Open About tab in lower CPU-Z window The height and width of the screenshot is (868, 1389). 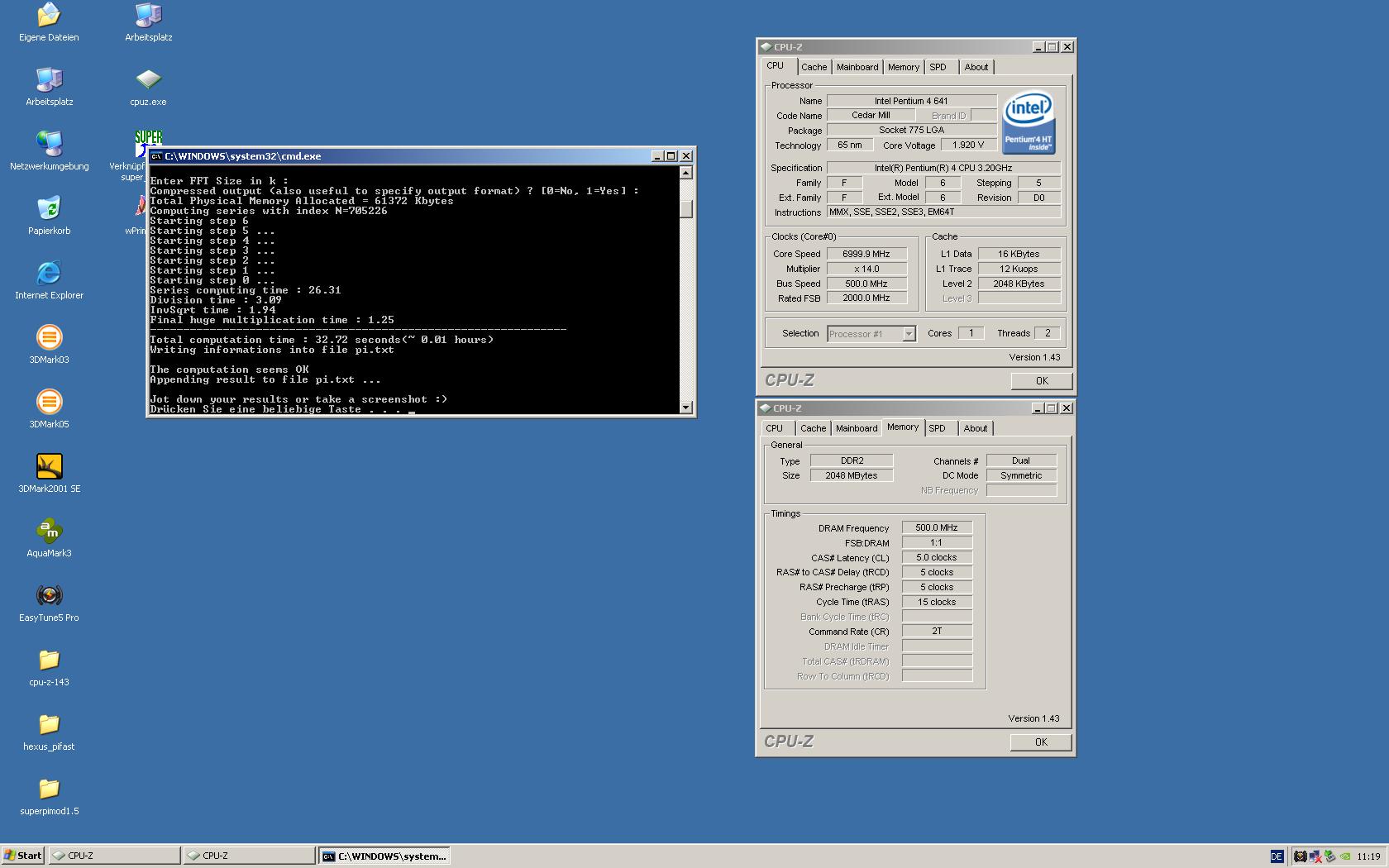tap(976, 428)
